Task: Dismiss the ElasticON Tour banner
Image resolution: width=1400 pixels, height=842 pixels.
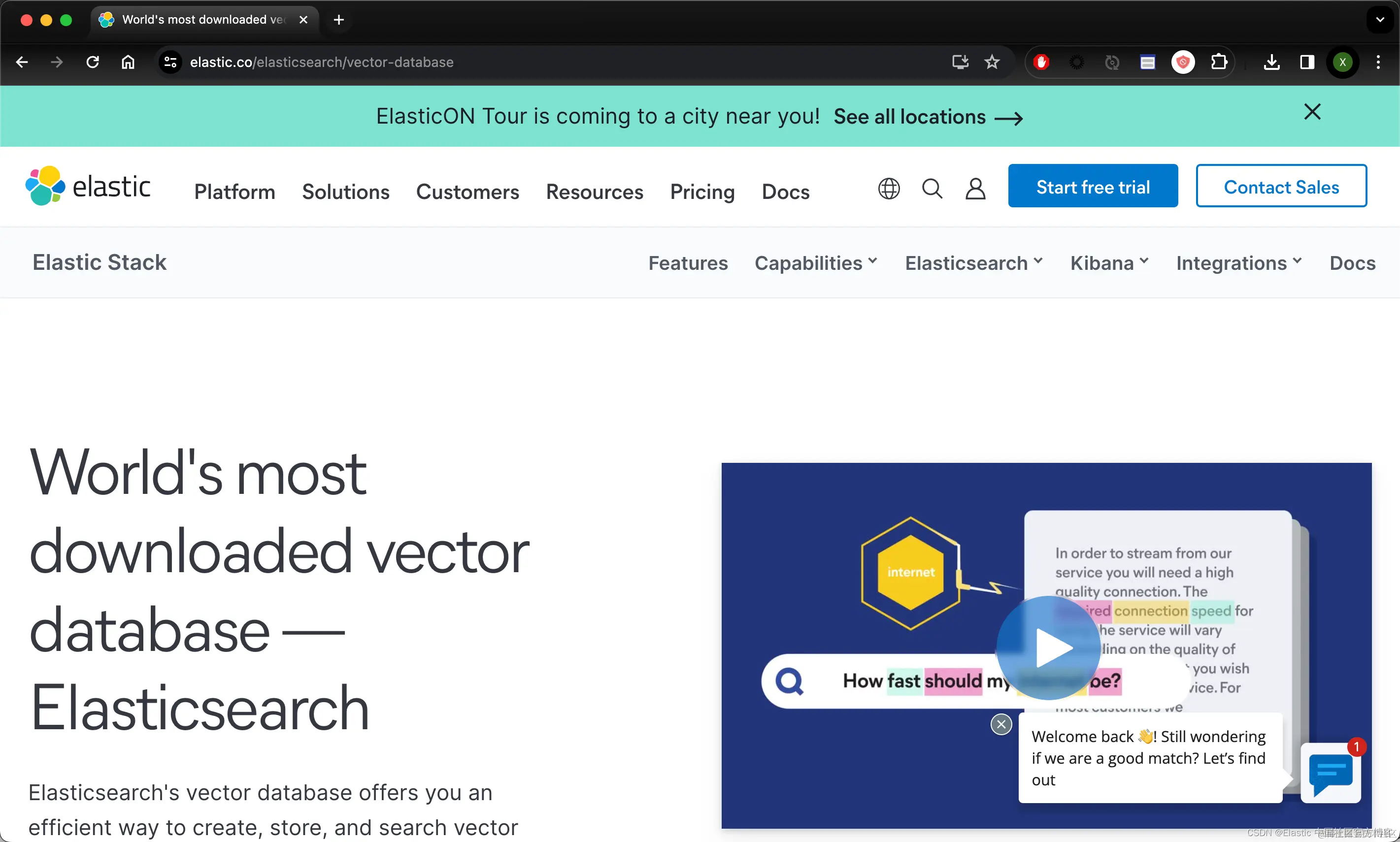Action: click(x=1312, y=112)
